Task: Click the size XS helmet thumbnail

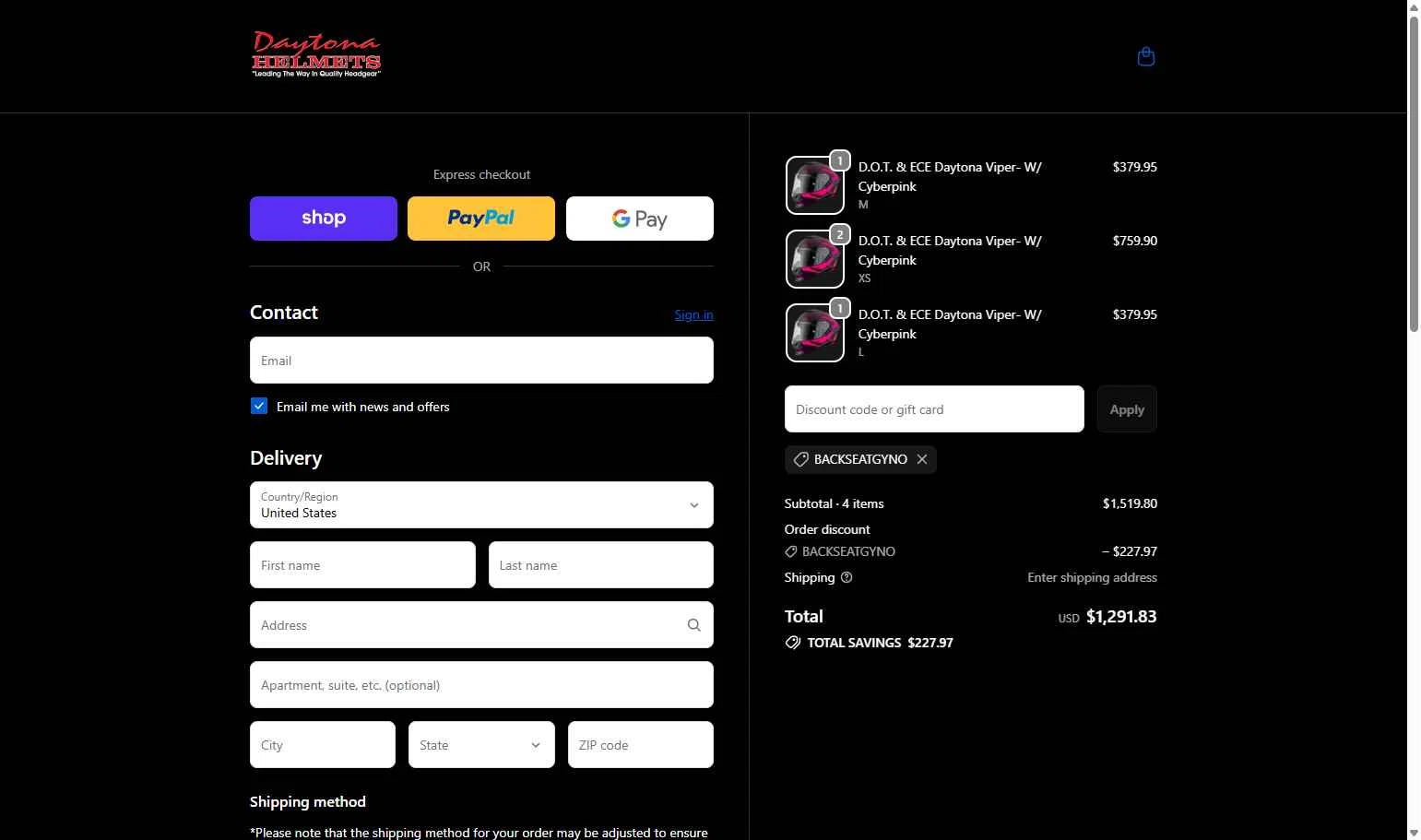Action: (x=815, y=259)
